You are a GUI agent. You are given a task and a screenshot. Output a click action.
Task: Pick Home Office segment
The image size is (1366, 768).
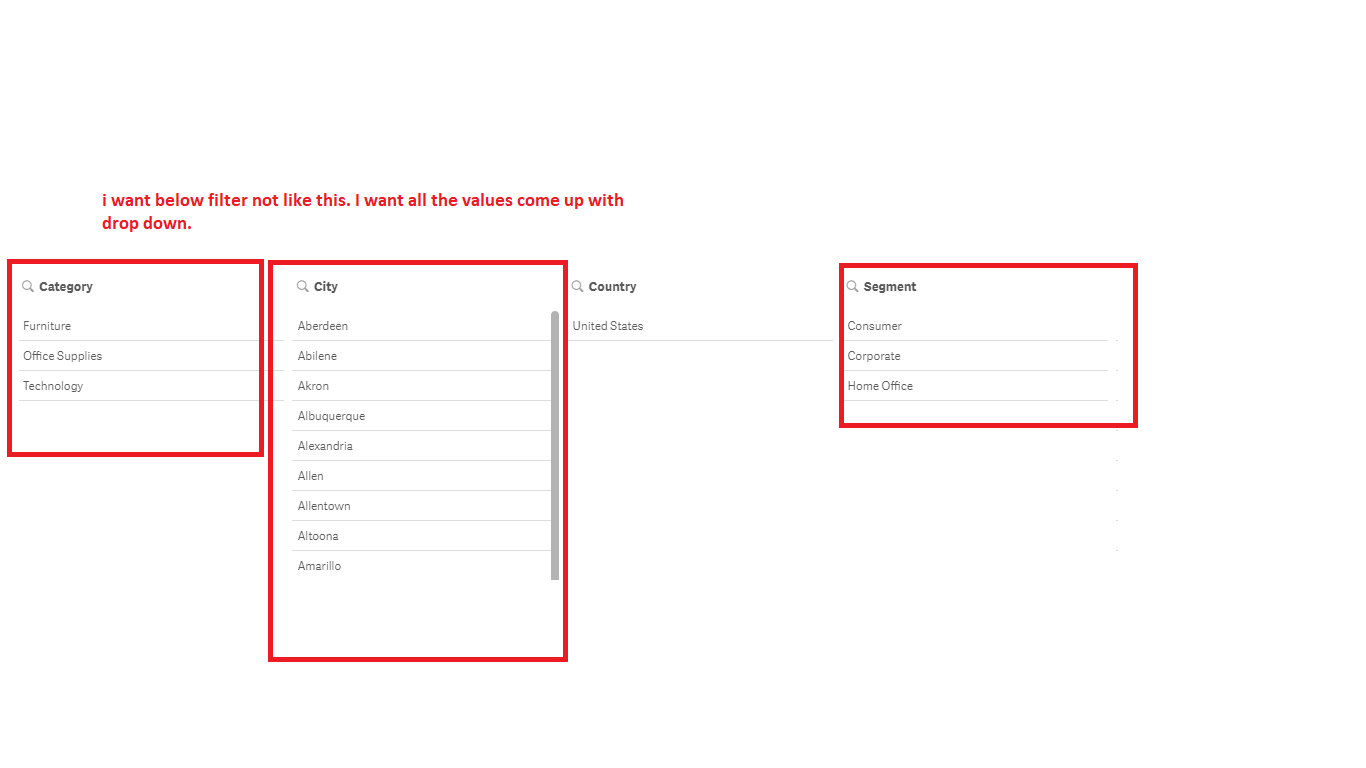click(880, 386)
